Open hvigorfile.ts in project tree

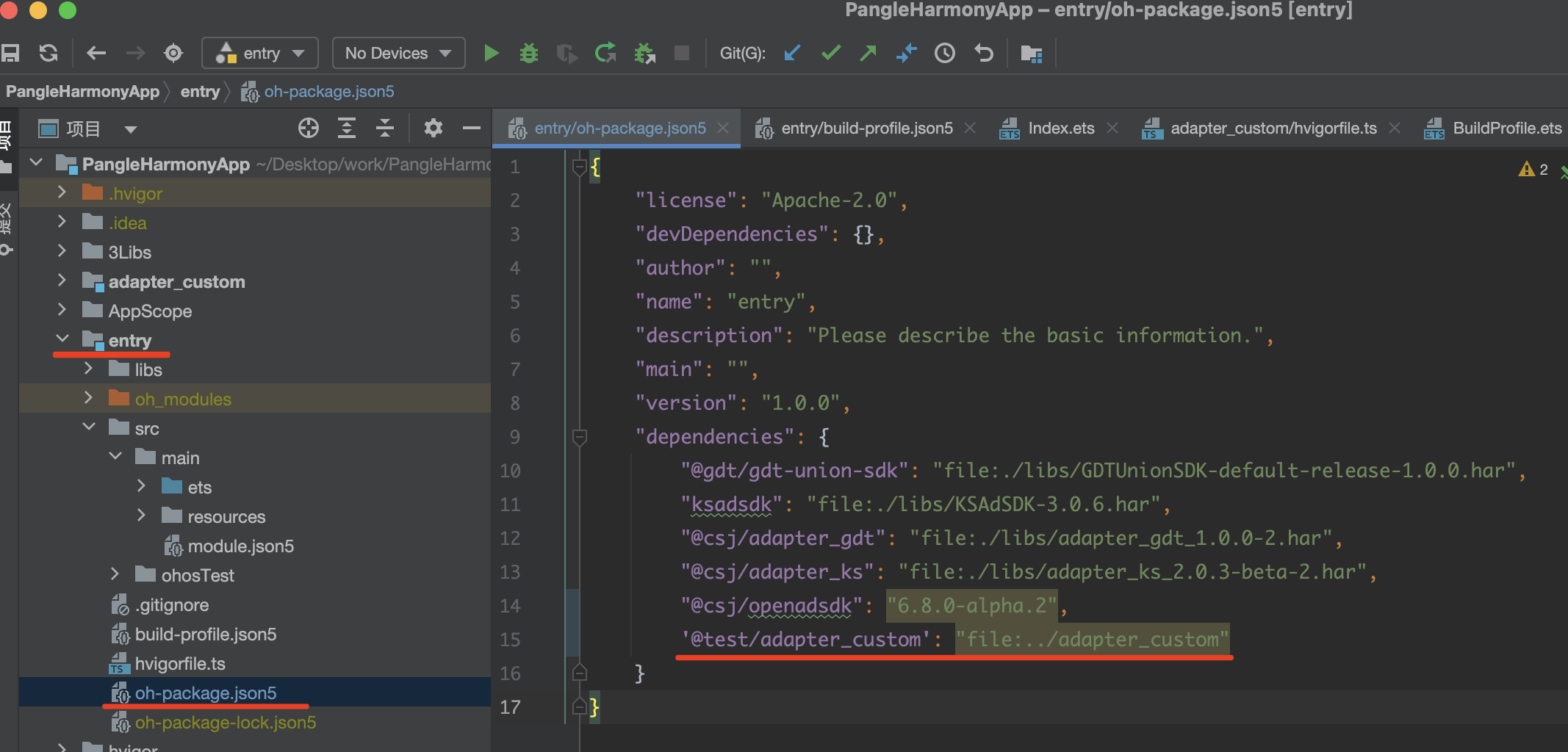pos(179,664)
